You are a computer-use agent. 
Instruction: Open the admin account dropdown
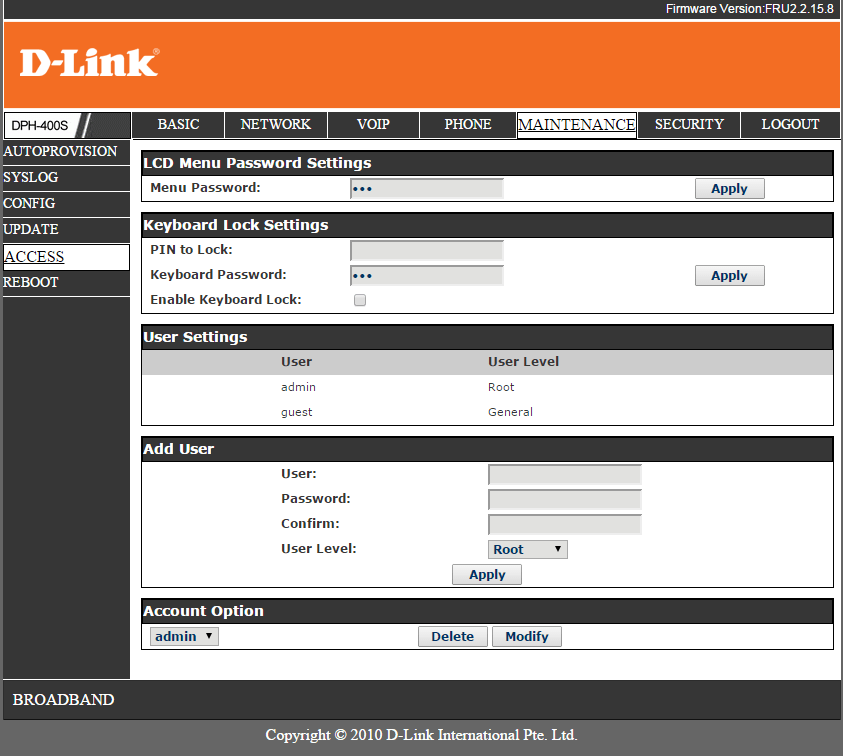184,637
